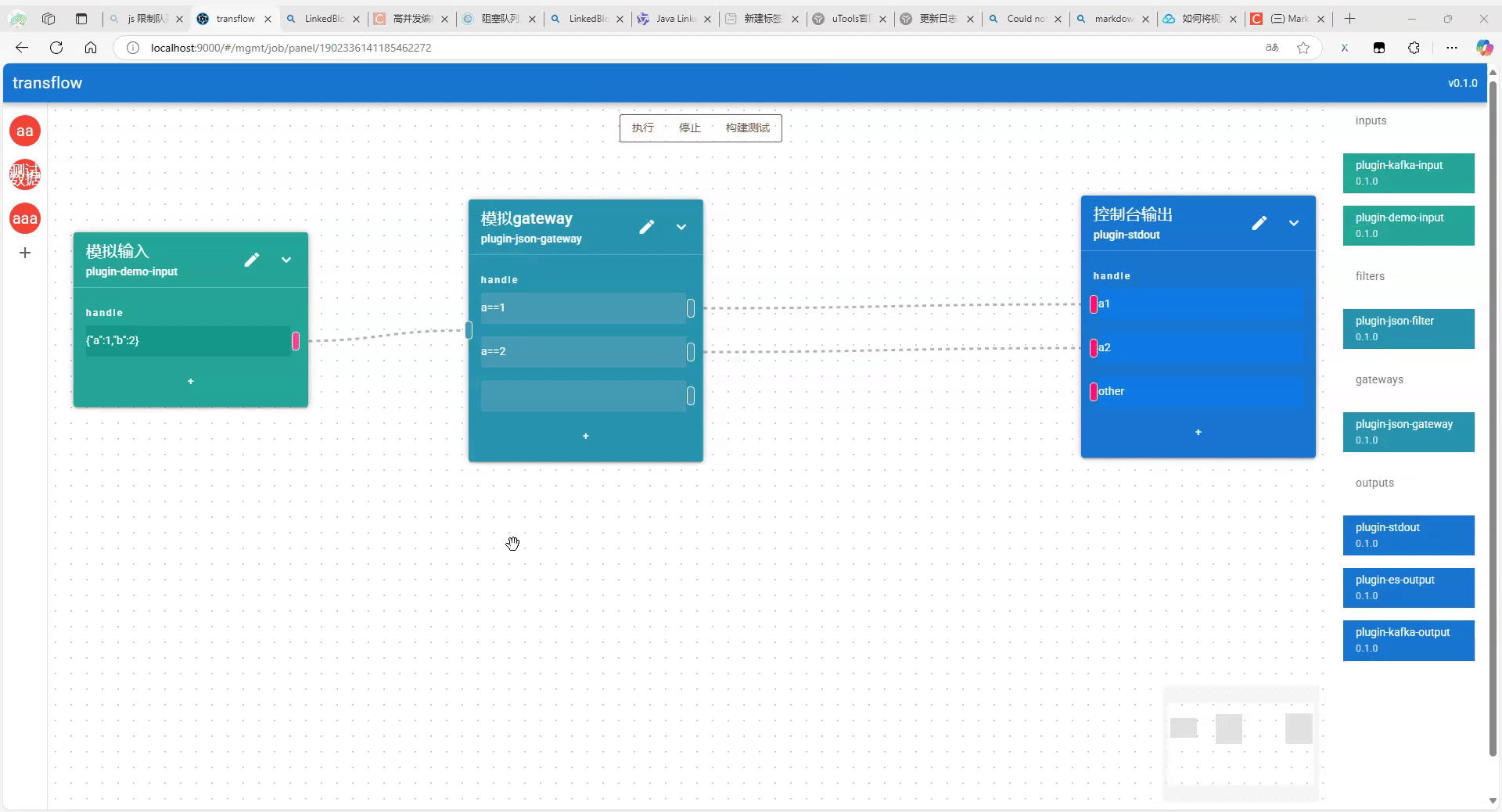Image resolution: width=1502 pixels, height=812 pixels.
Task: Add a handle to the 模拟gateway node
Action: pyautogui.click(x=586, y=436)
